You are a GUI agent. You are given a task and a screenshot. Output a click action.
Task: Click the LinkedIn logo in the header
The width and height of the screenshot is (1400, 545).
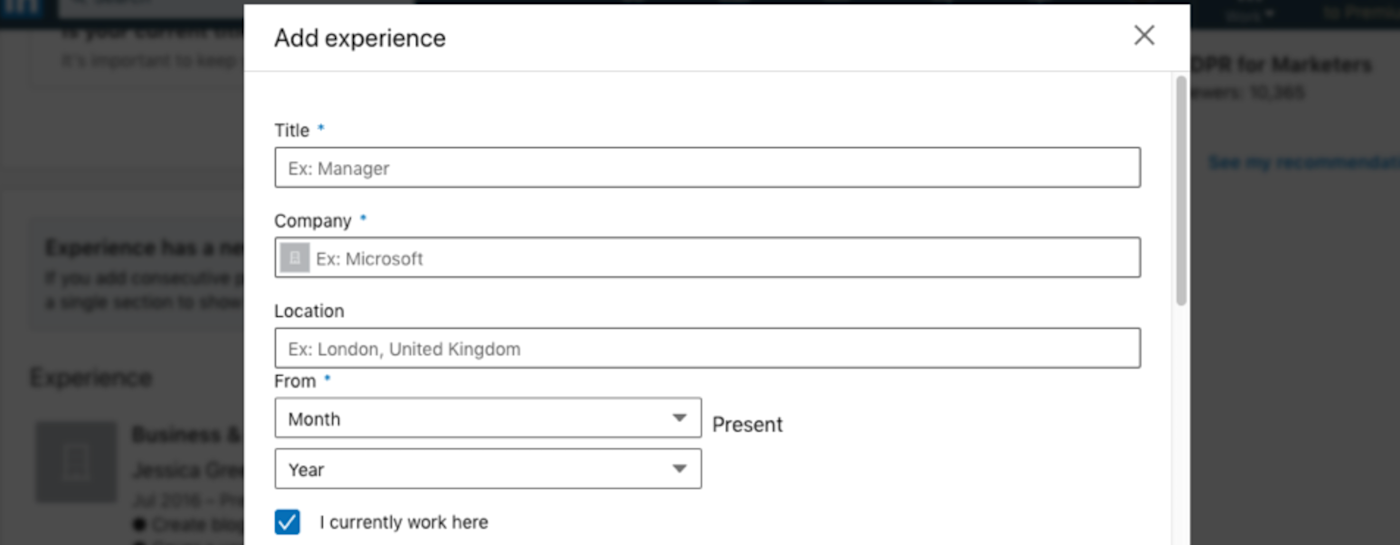22,6
